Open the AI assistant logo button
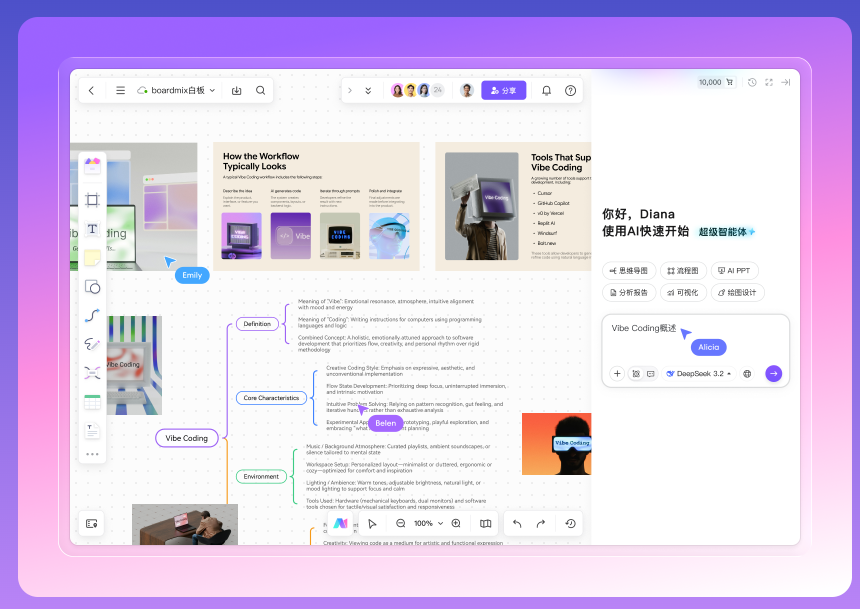The image size is (860, 609). [341, 523]
